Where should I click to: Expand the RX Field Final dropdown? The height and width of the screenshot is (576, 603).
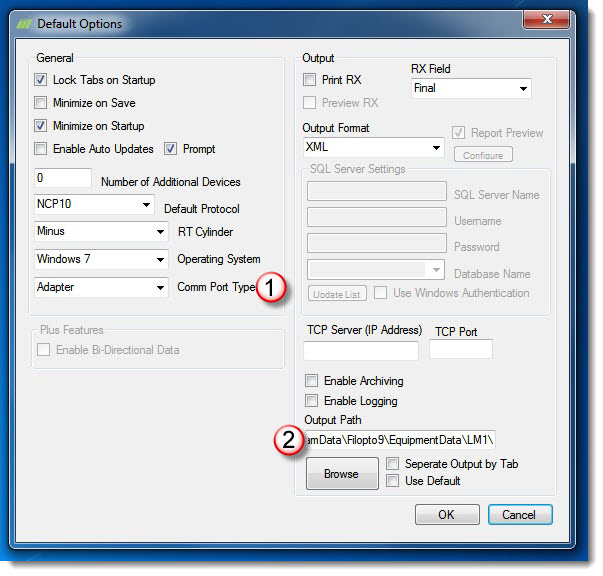(x=471, y=88)
